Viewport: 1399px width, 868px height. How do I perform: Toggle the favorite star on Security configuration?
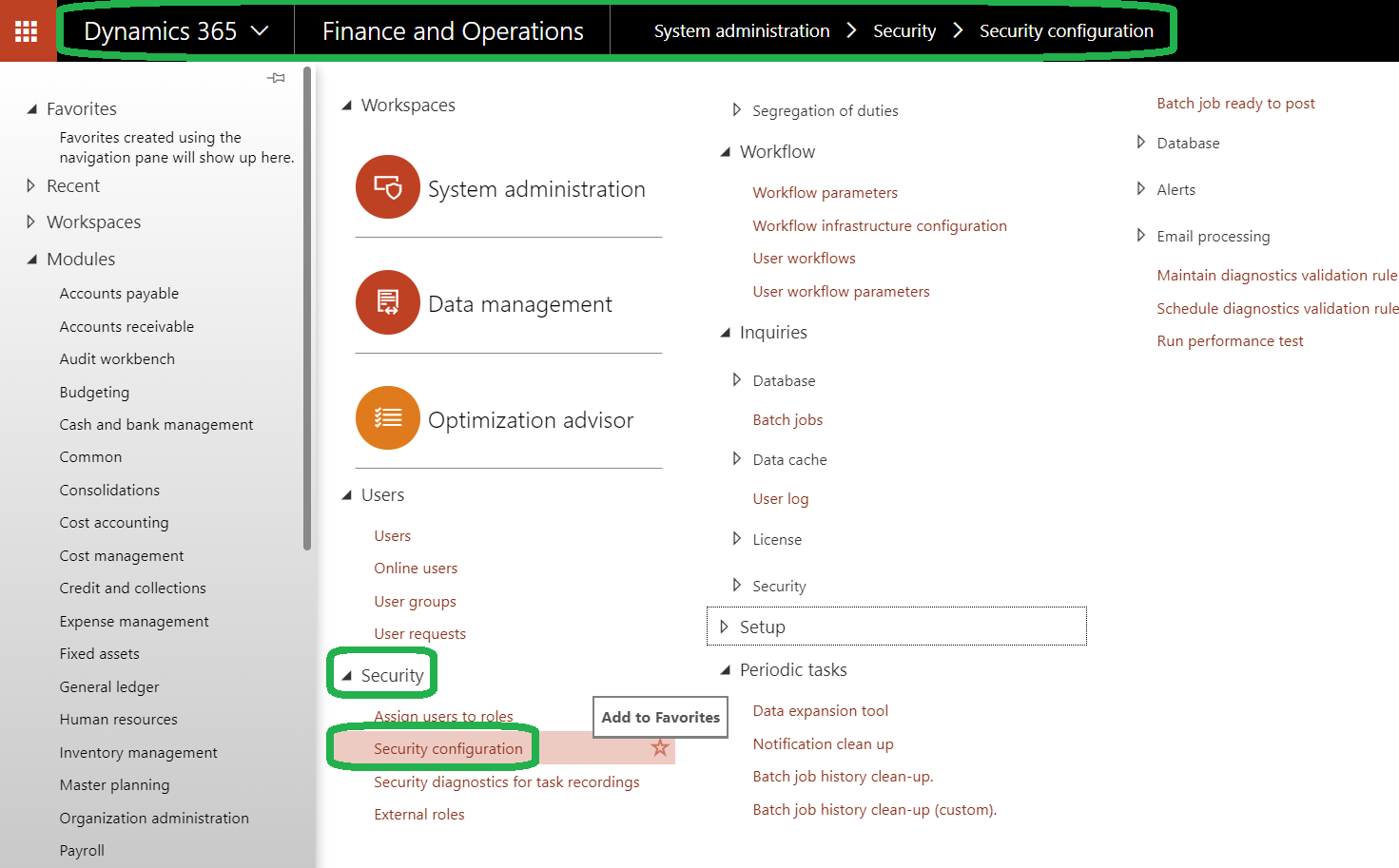(x=660, y=748)
